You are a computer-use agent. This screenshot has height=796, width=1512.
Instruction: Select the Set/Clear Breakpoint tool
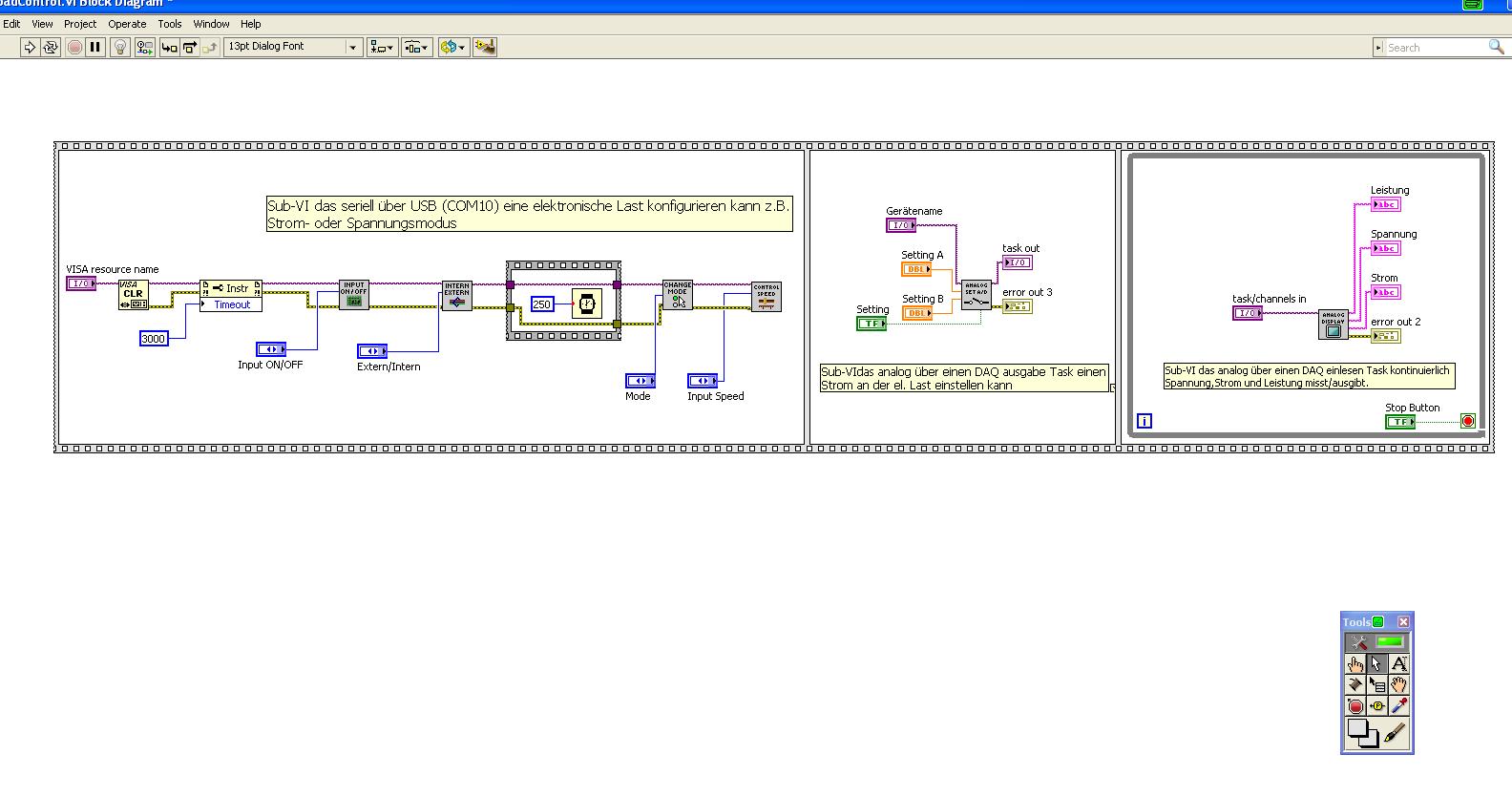pos(1355,705)
